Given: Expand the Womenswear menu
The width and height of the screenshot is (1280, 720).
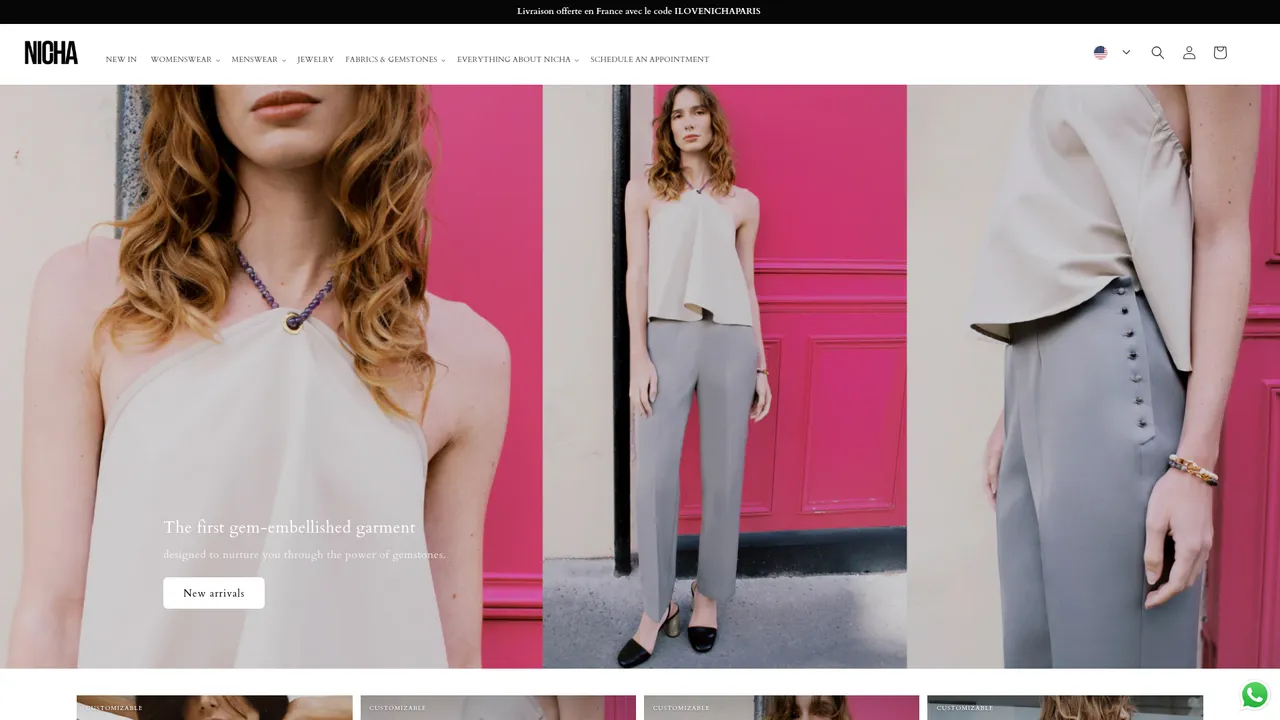Looking at the screenshot, I should pyautogui.click(x=185, y=60).
